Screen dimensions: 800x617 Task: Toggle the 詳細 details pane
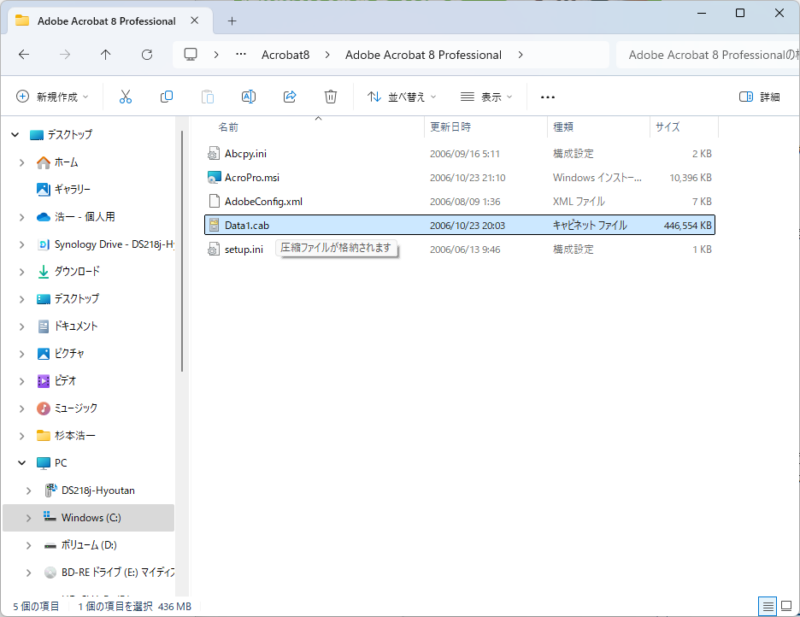(x=760, y=96)
